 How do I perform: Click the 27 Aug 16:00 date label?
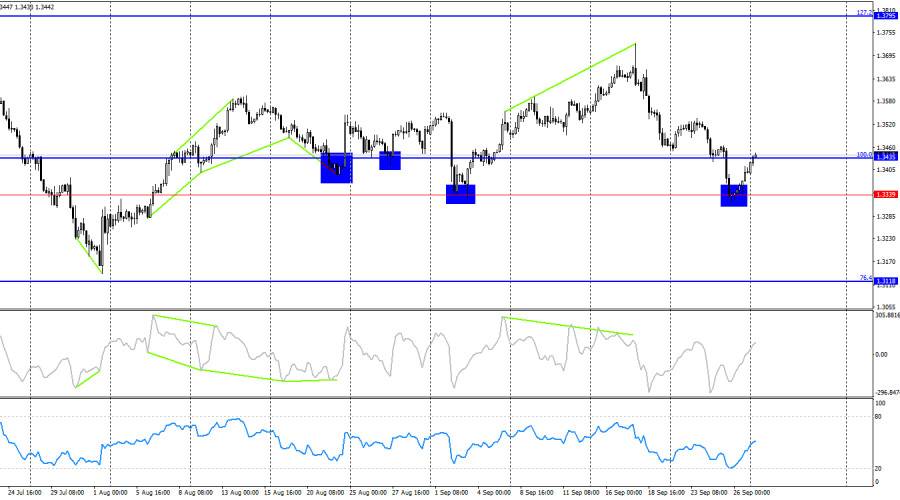[411, 493]
